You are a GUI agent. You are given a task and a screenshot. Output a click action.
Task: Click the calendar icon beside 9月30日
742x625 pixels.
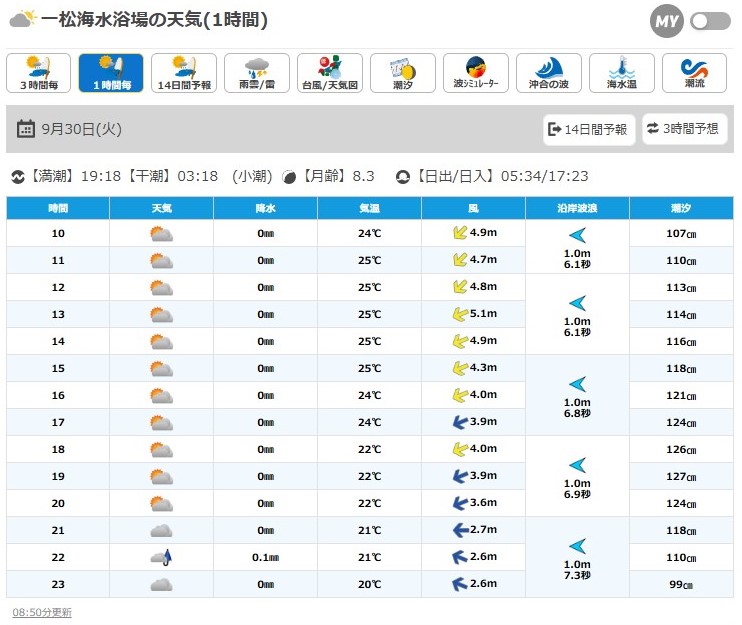point(26,129)
